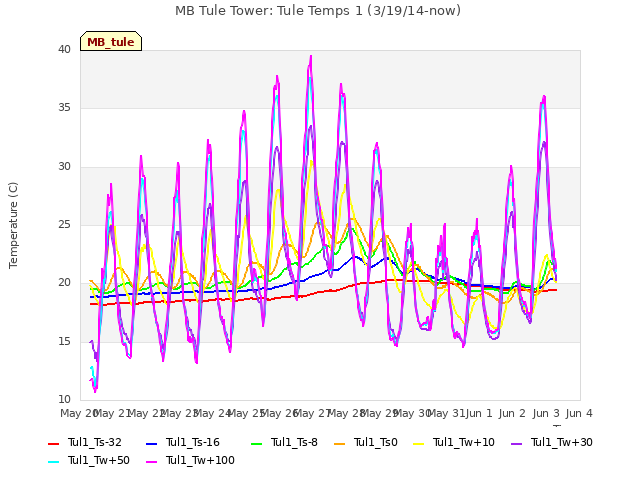Click the Tul1_Tw+30 legend label
The image size is (640, 480).
(562, 442)
